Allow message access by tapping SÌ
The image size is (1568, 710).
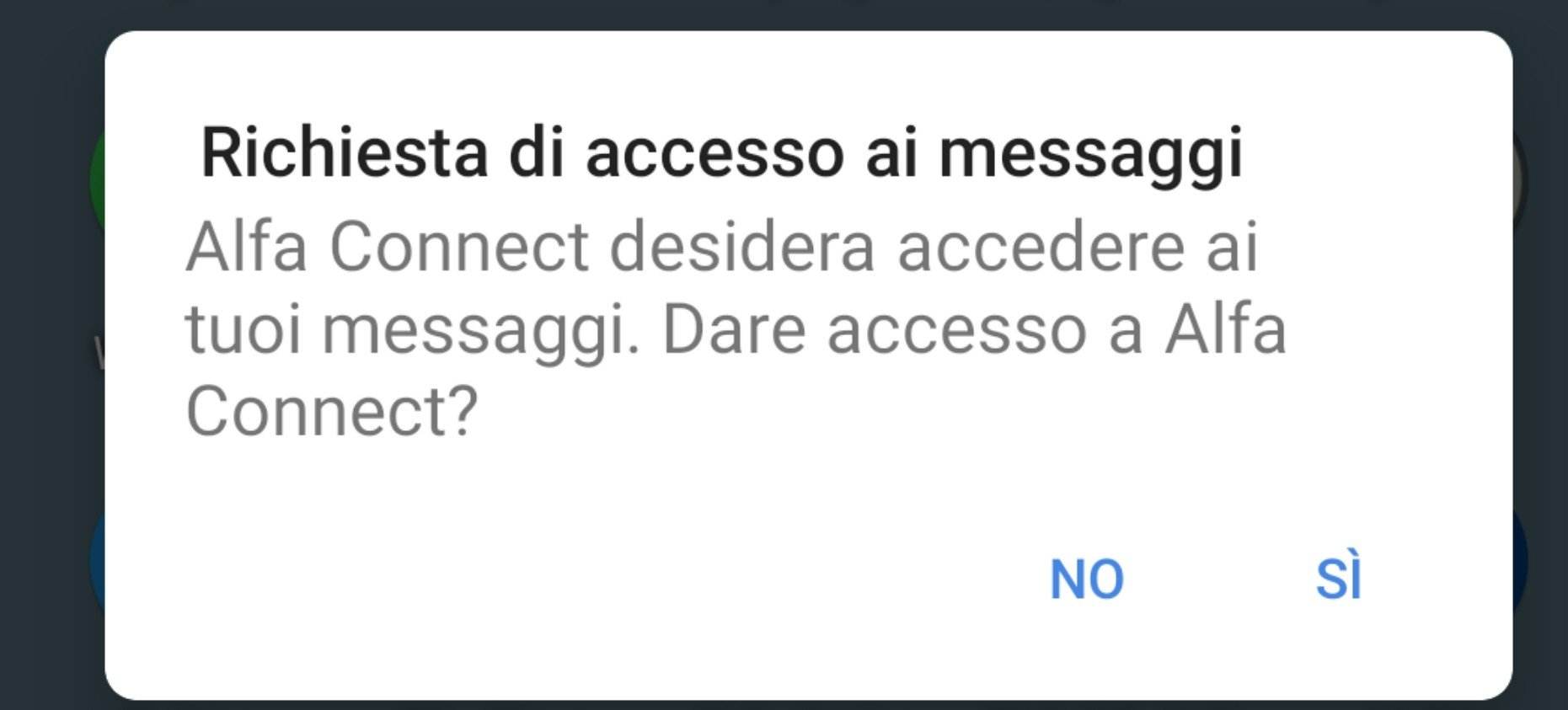[1338, 577]
